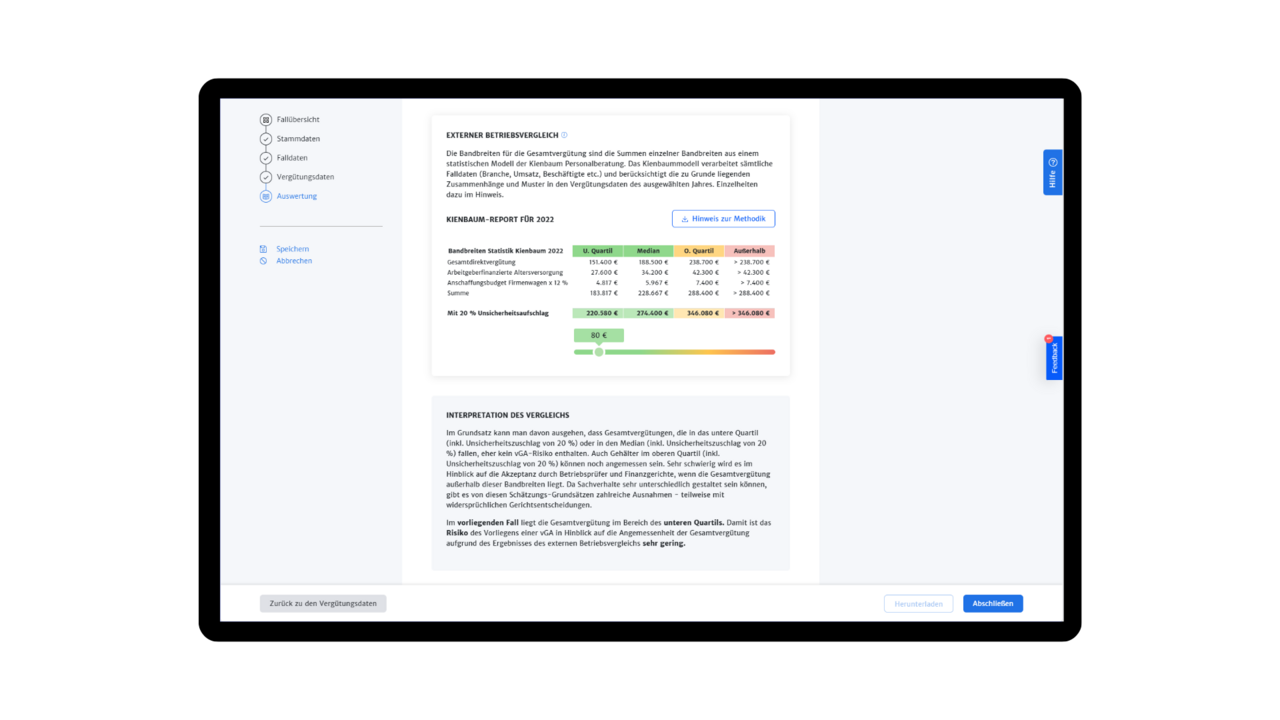Viewport: 1280px width, 720px height.
Task: Download Hinweis zur Methodik
Action: pyautogui.click(x=723, y=219)
